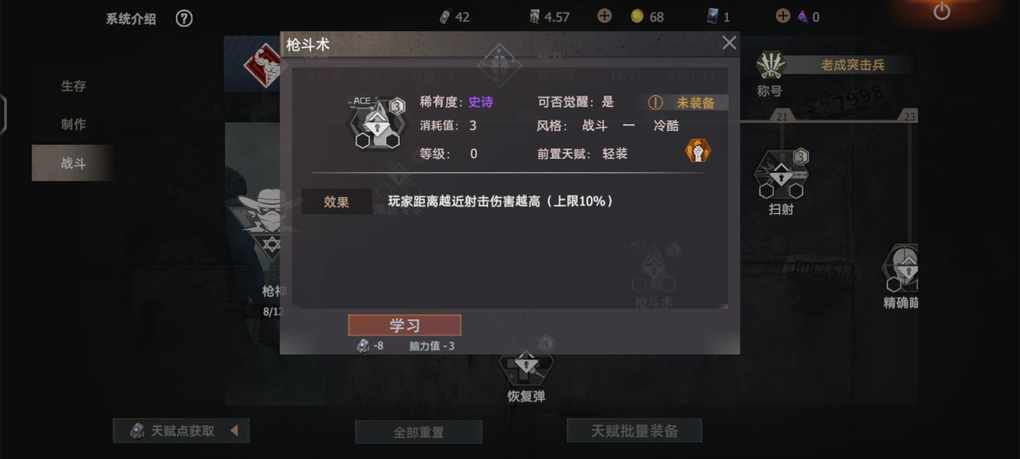
Task: Close the 枪斗术 talent dialog
Action: tap(729, 43)
